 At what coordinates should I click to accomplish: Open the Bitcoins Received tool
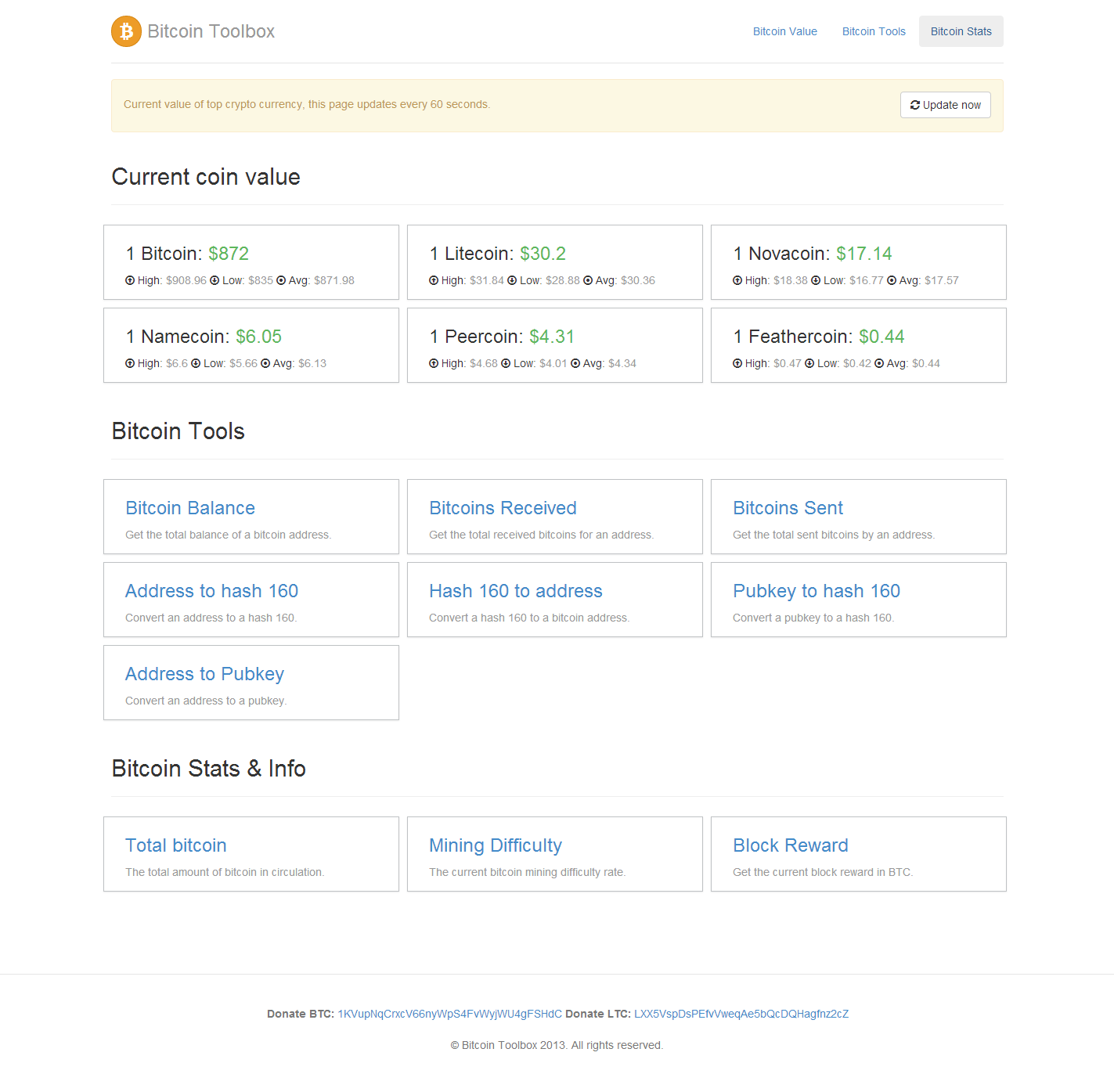[503, 508]
